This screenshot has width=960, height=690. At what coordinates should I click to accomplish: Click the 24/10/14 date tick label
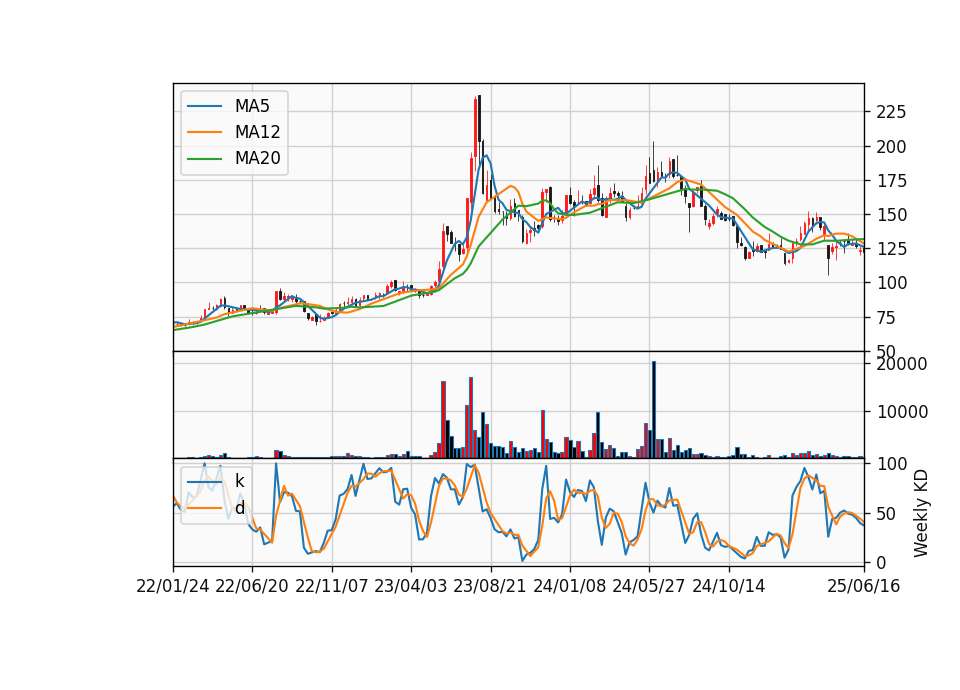pyautogui.click(x=729, y=586)
